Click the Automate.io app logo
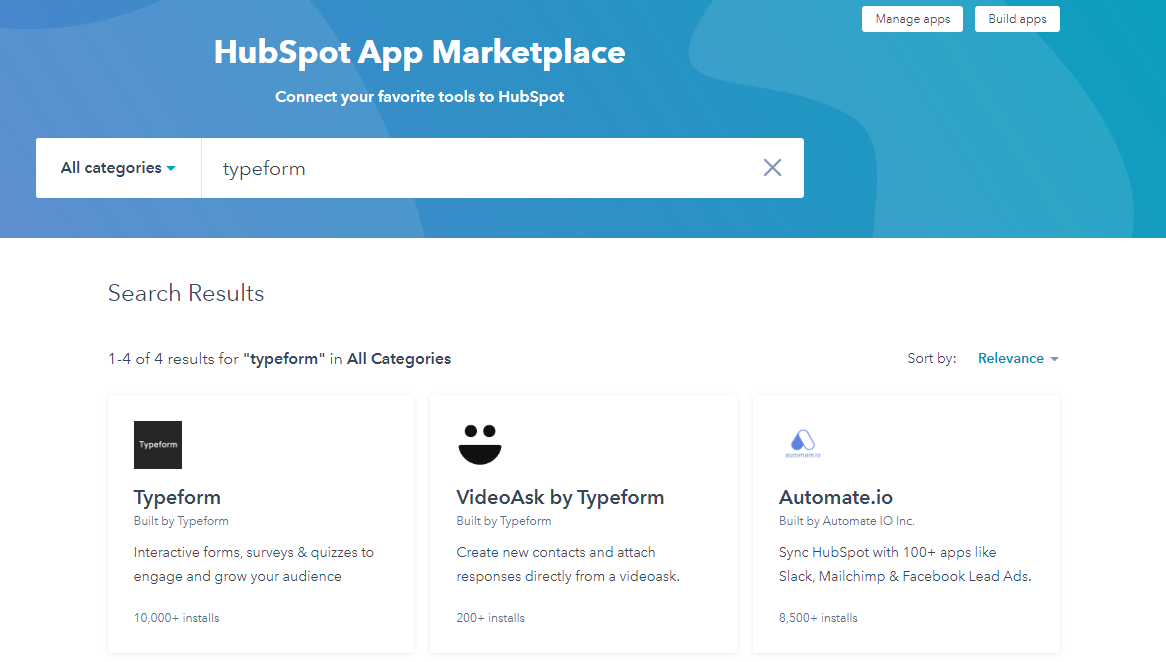The height and width of the screenshot is (662, 1166). click(x=803, y=444)
